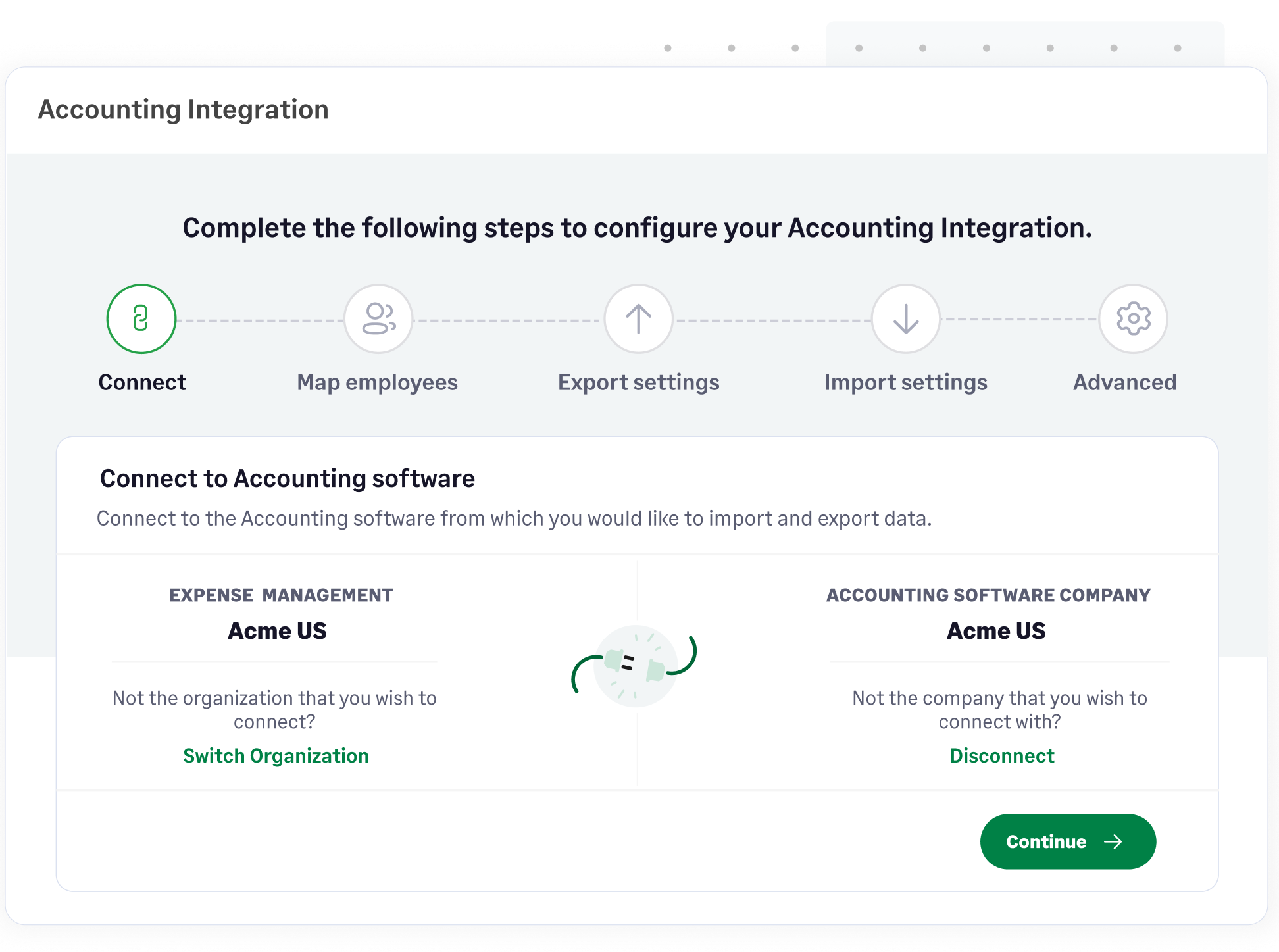Image resolution: width=1279 pixels, height=952 pixels.
Task: Click the Disconnect link
Action: 1001,756
